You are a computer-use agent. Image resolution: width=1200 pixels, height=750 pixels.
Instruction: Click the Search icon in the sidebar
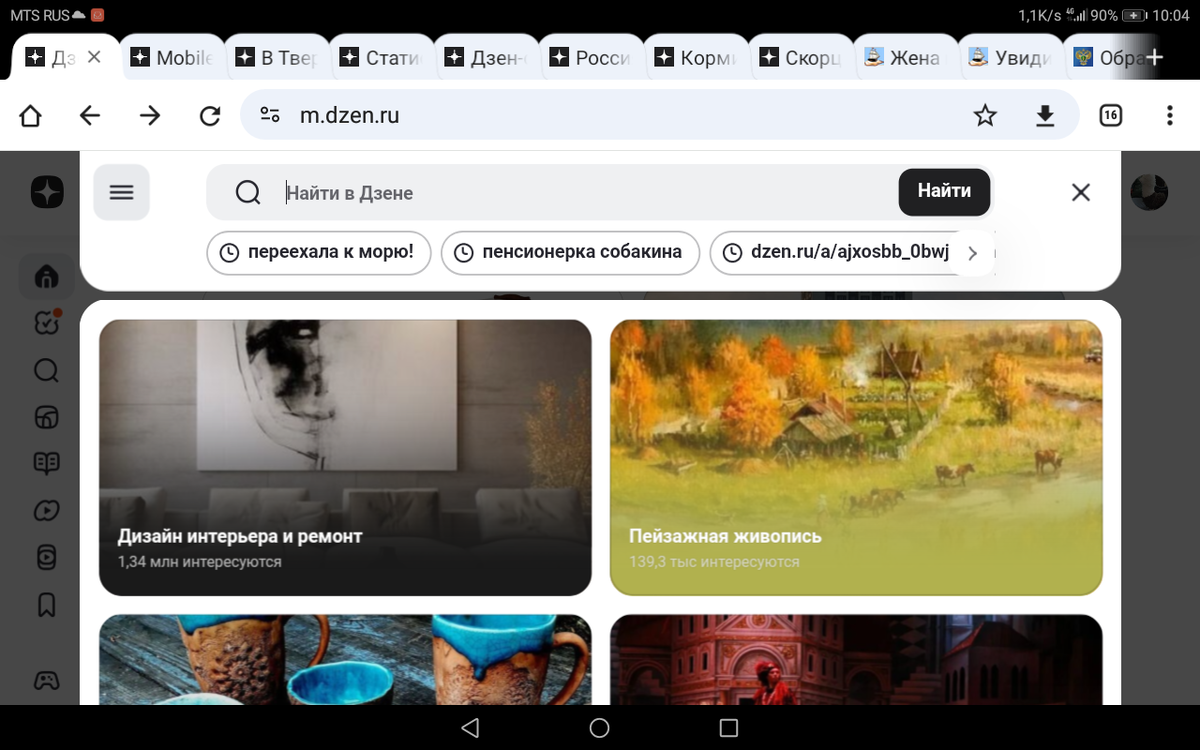(x=45, y=371)
